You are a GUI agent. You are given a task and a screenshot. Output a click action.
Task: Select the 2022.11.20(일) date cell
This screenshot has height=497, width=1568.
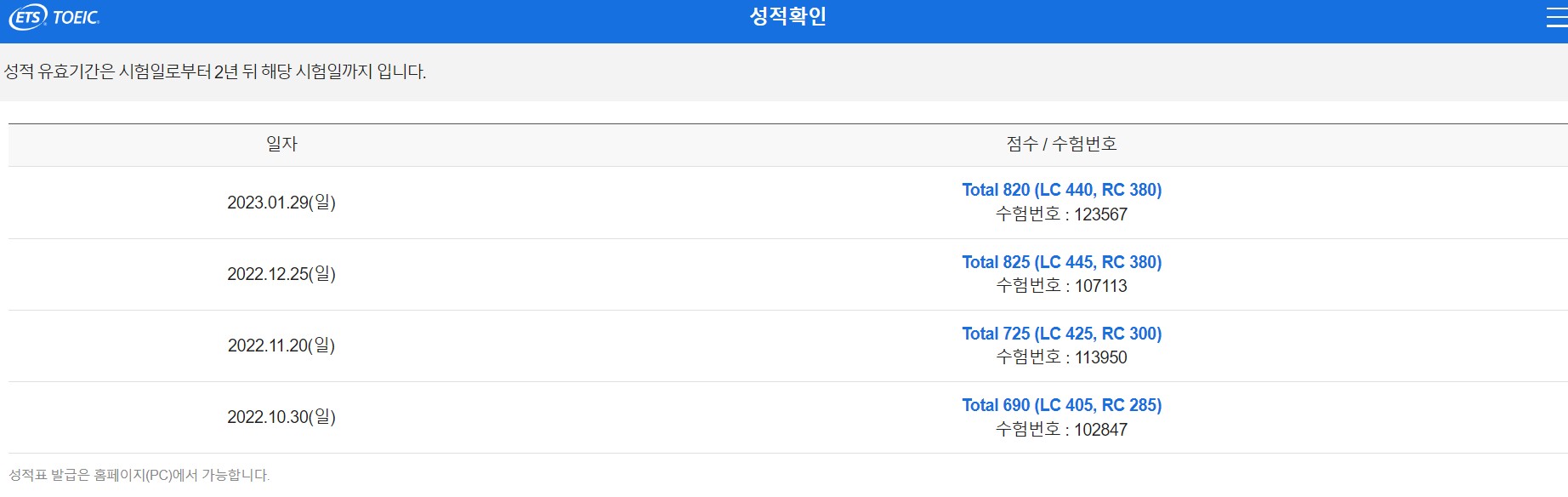point(281,346)
